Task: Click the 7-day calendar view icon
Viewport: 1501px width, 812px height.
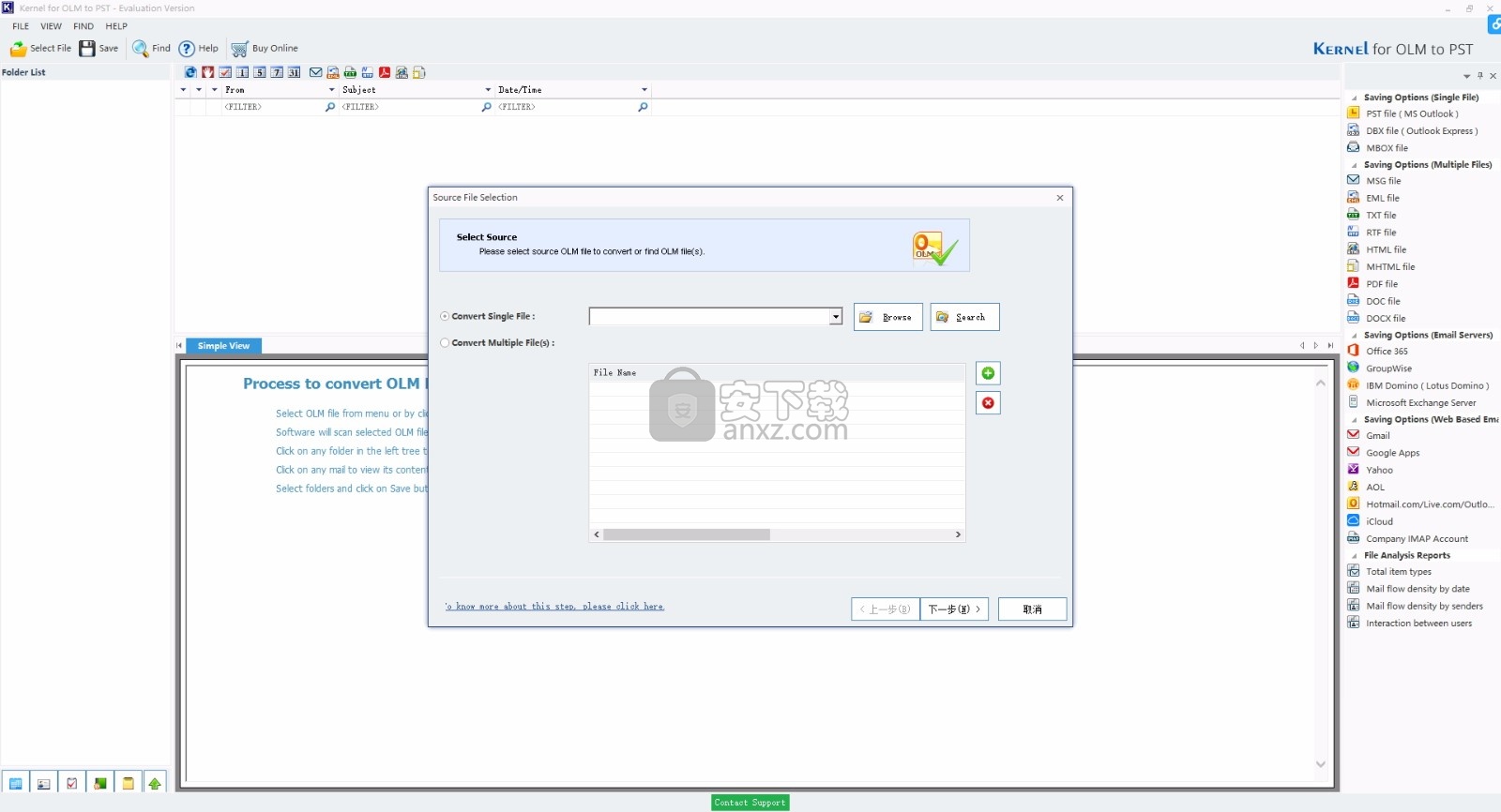Action: pyautogui.click(x=277, y=72)
